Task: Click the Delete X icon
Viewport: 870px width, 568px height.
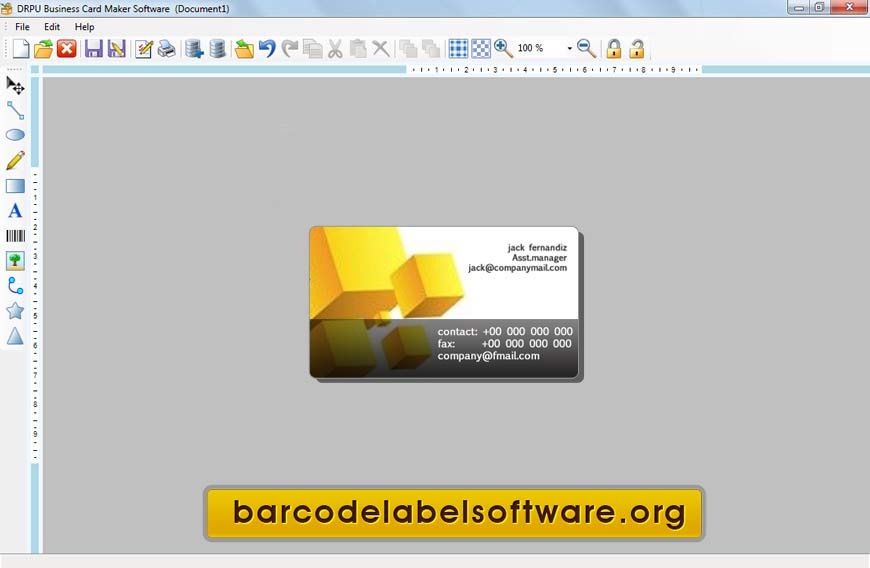Action: (381, 49)
